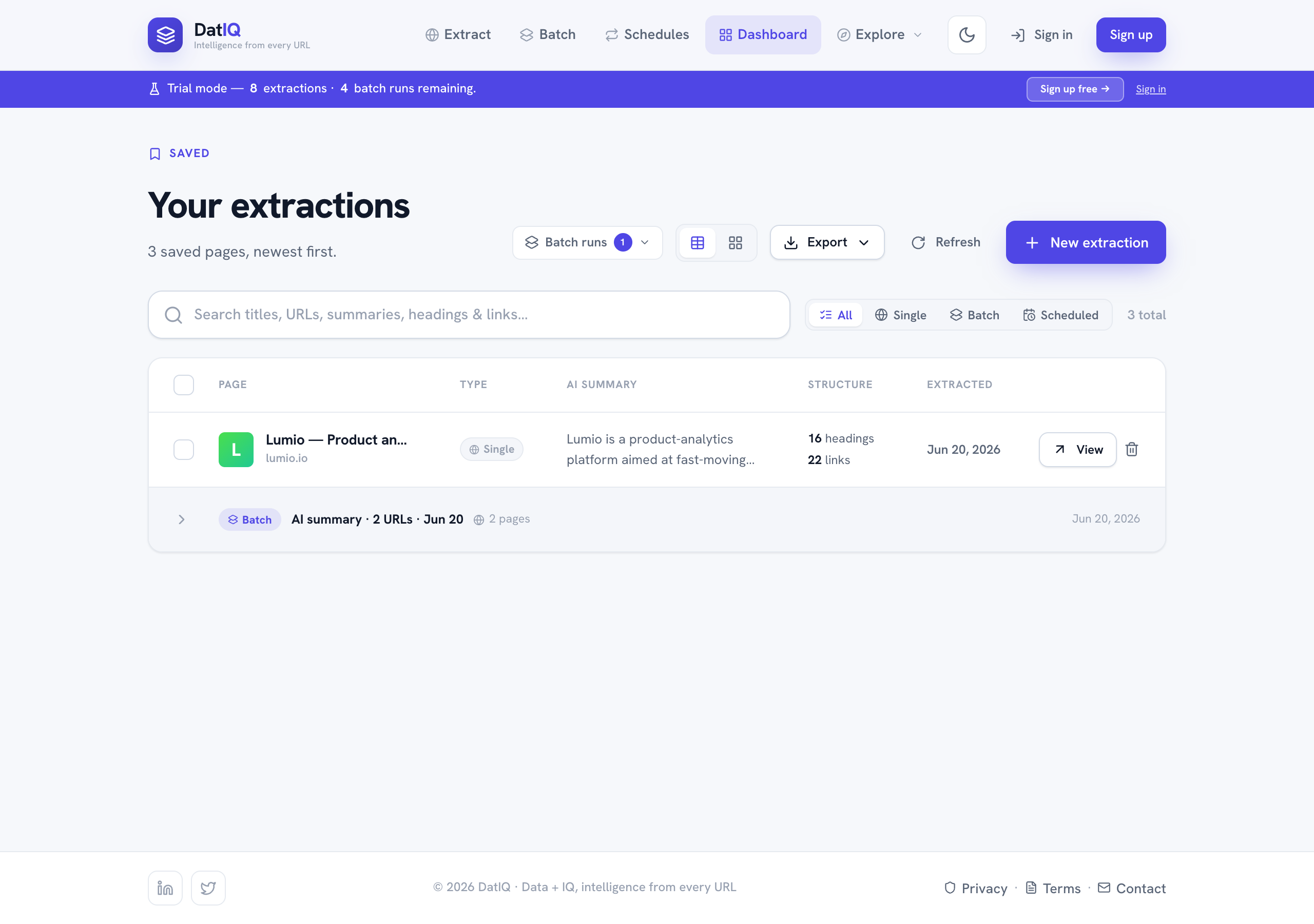This screenshot has width=1314, height=924.
Task: Click Sign up free in trial banner
Action: click(x=1074, y=89)
